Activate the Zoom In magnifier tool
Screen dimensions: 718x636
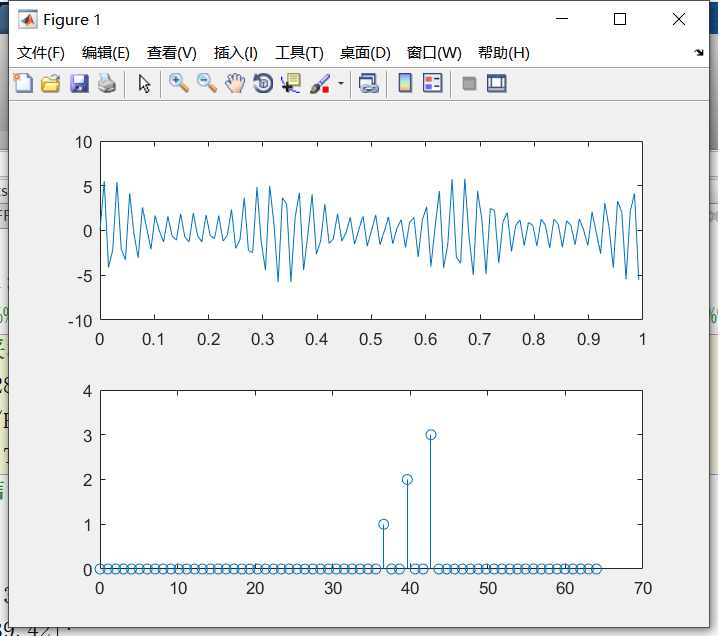[179, 84]
